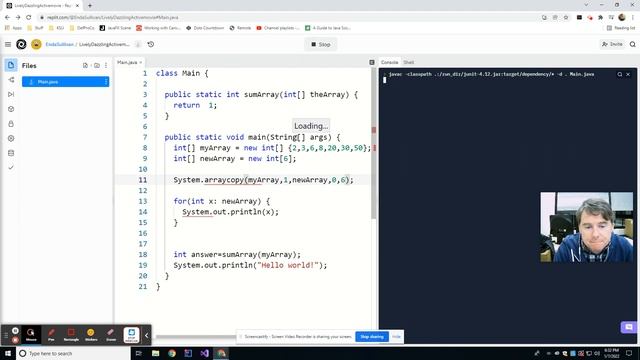The height and width of the screenshot is (360, 640).
Task: Stop the Screencastify recording with red button
Action: click(15, 340)
